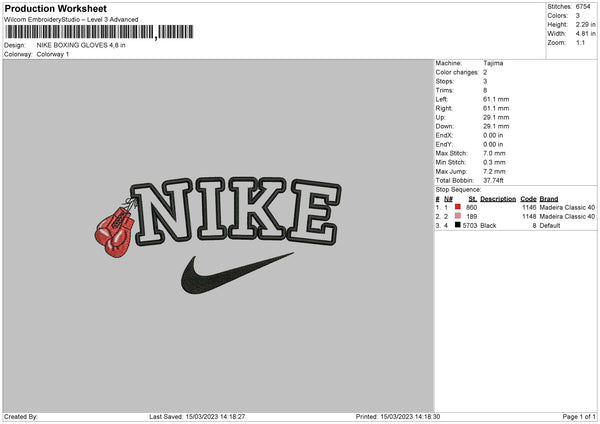Screen dimensions: 600x424
Task: Click the 'Down:' value 29.1 mm
Action: [496, 126]
